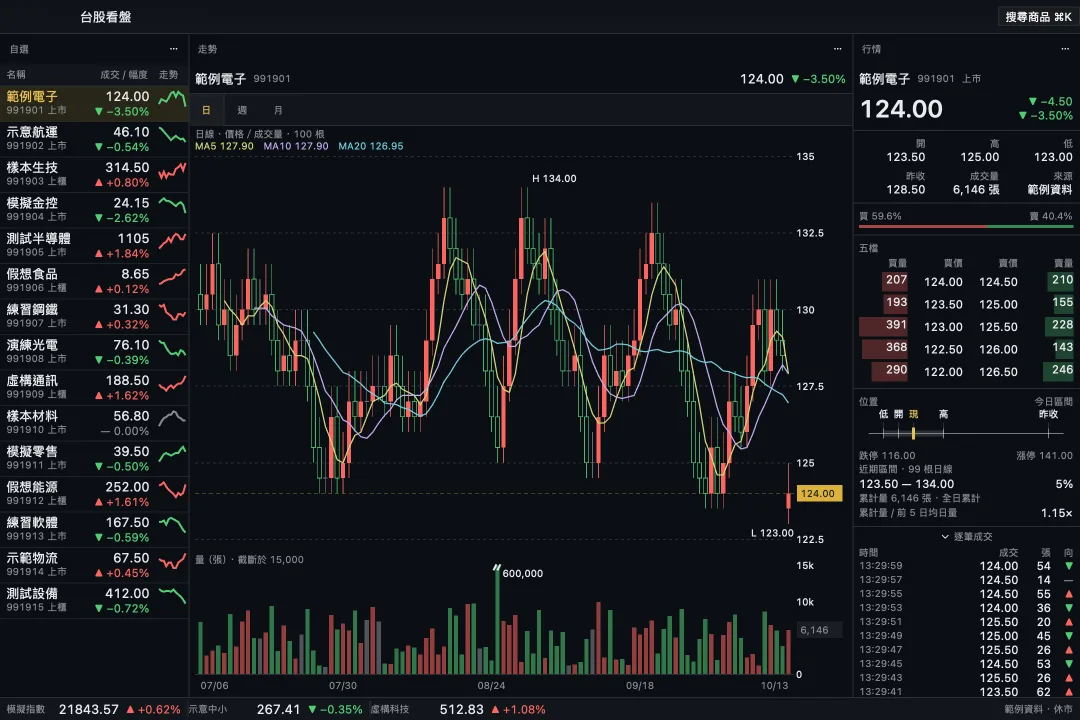
Task: Select 練習軟體 in the watchlist
Action: pyautogui.click(x=94, y=529)
